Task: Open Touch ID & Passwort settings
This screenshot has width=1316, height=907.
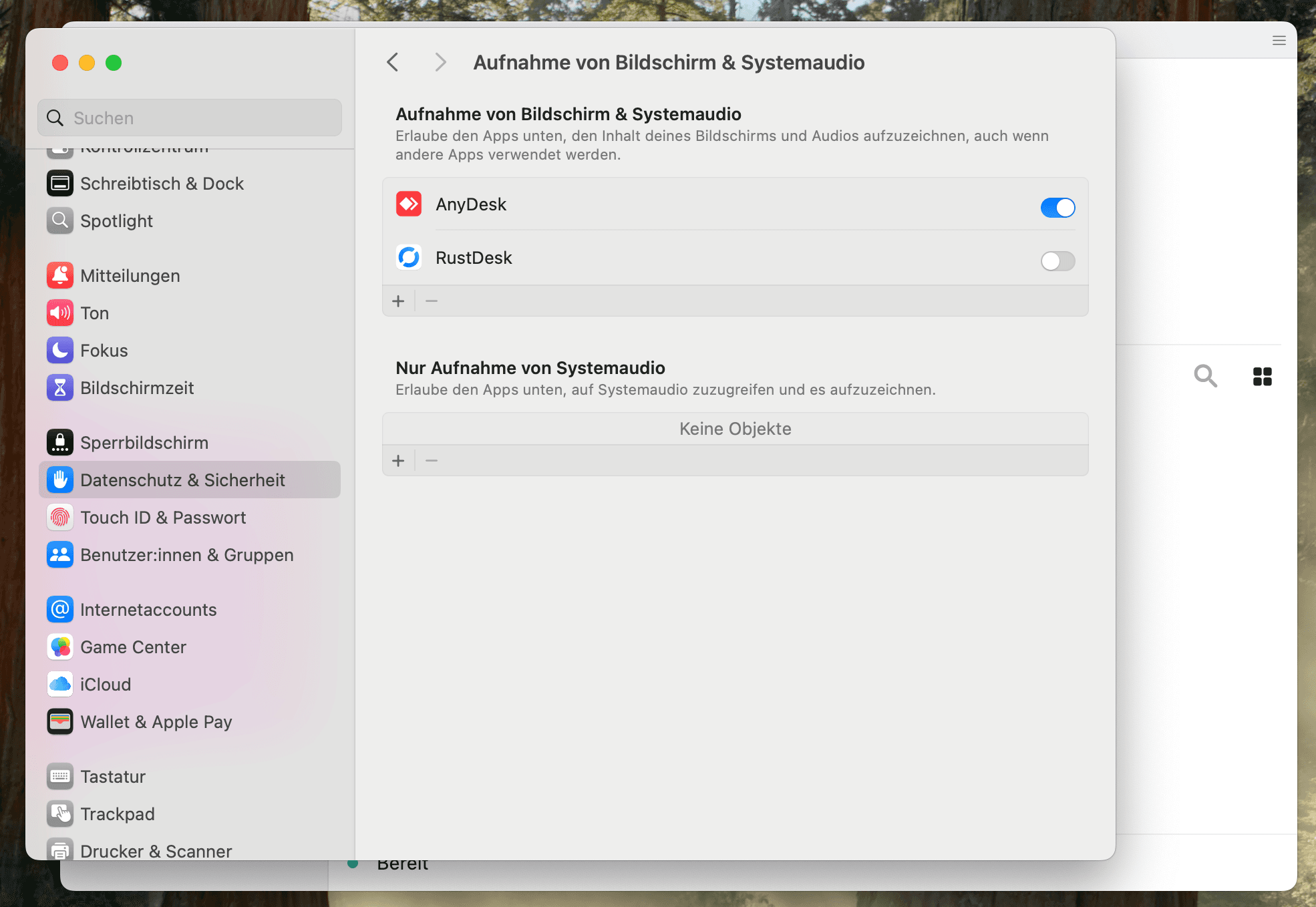Action: pos(190,517)
